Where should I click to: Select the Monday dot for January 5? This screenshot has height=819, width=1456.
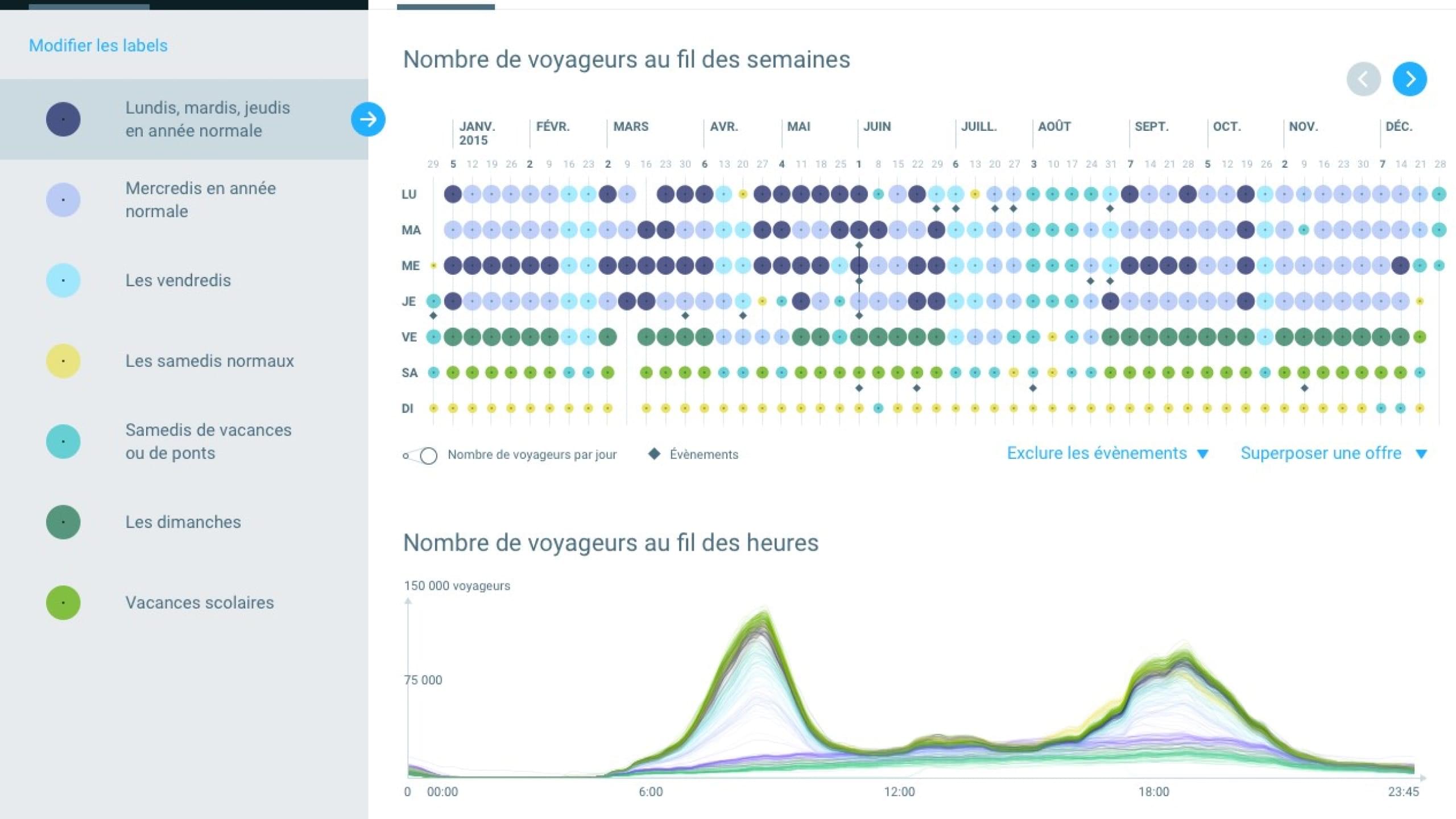pos(453,195)
